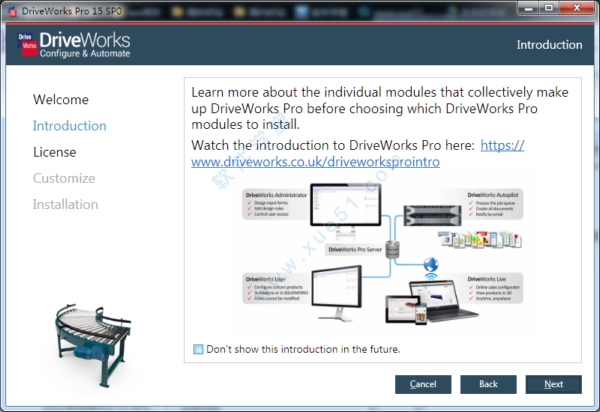Minimize the DriveWorks installer window
Screen dimensions: 600x412
[x=528, y=8]
